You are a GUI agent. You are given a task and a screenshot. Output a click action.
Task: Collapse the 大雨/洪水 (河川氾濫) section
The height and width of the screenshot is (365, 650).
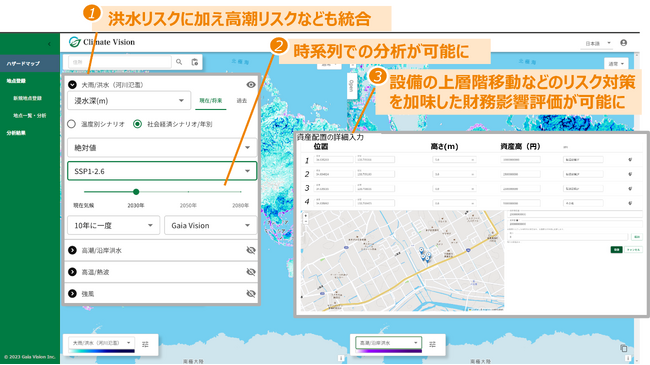pyautogui.click(x=72, y=85)
